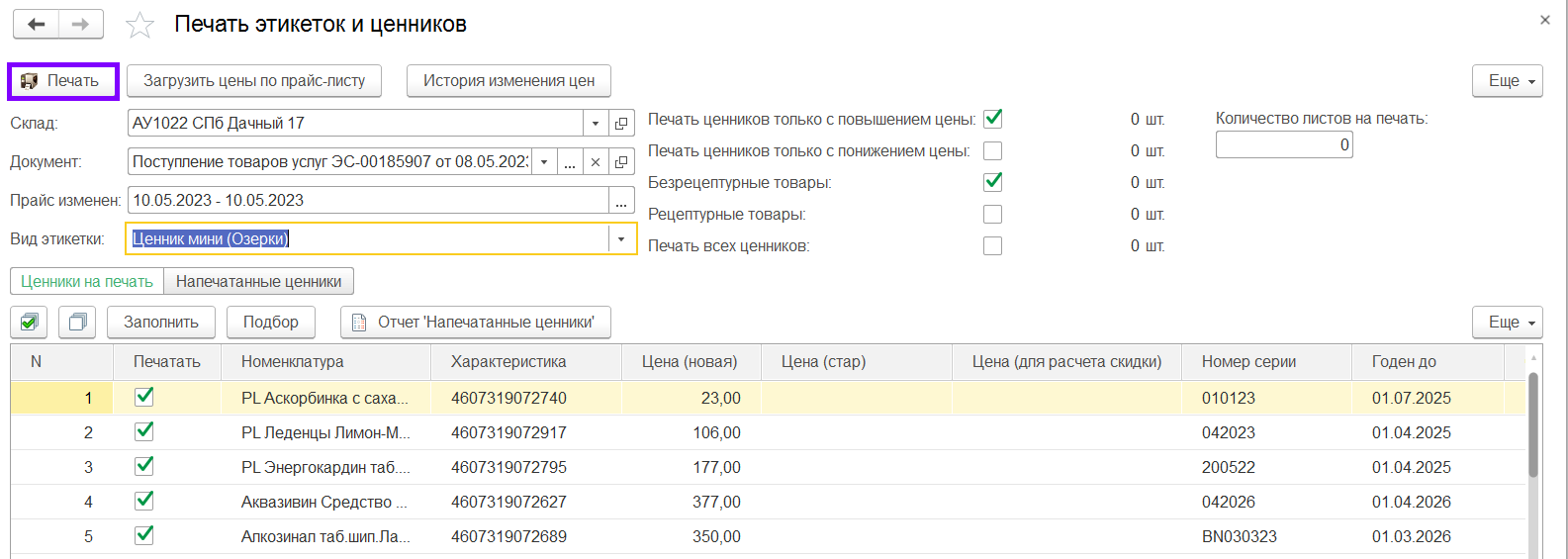Expand the Склад dropdown list
Screen dimensions: 1568x559
tap(596, 124)
